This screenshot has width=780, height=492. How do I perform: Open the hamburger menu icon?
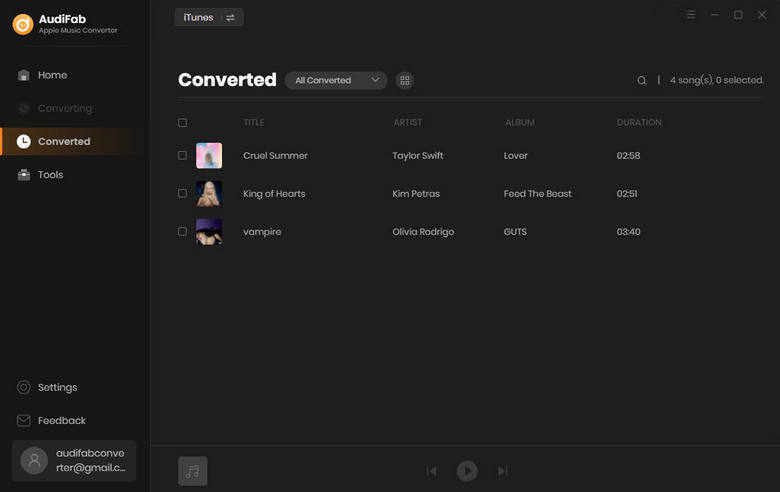point(690,14)
